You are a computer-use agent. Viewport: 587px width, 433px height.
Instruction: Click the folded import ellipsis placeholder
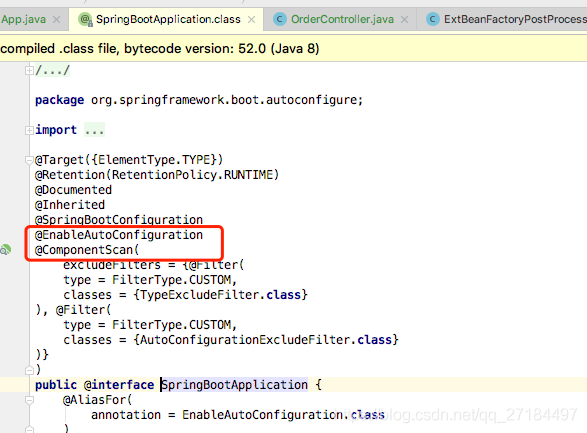(94, 130)
